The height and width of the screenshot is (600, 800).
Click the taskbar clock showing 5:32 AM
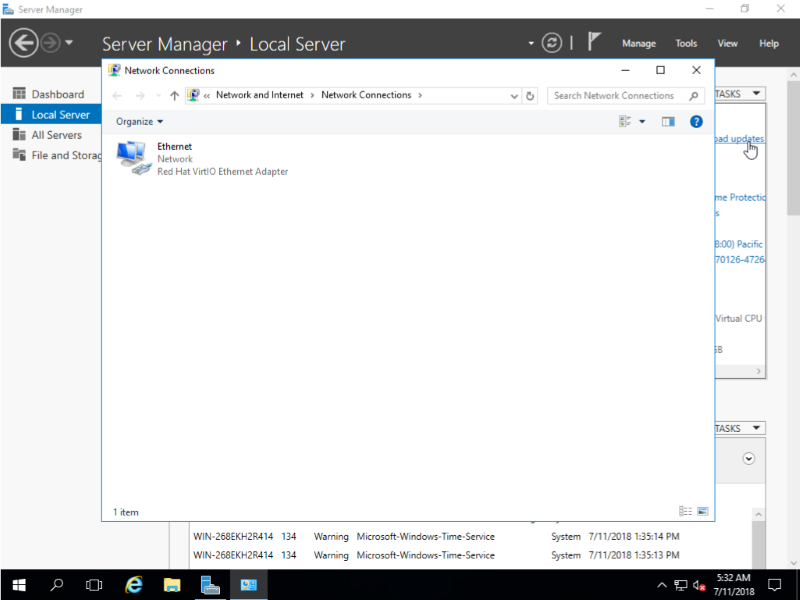pyautogui.click(x=734, y=585)
